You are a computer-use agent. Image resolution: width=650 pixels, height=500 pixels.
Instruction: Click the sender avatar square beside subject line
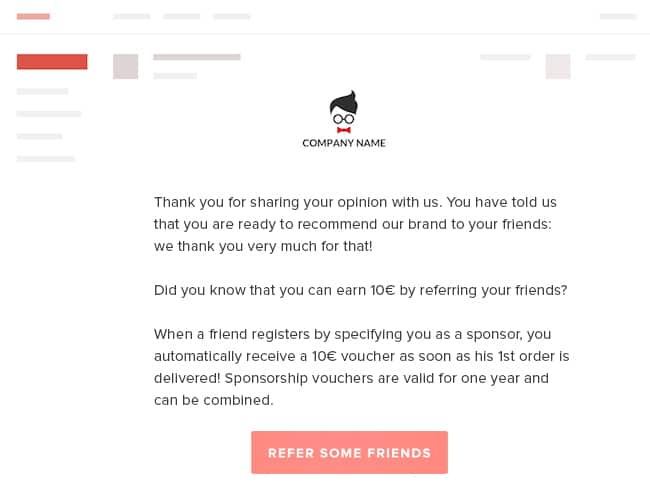pos(126,66)
